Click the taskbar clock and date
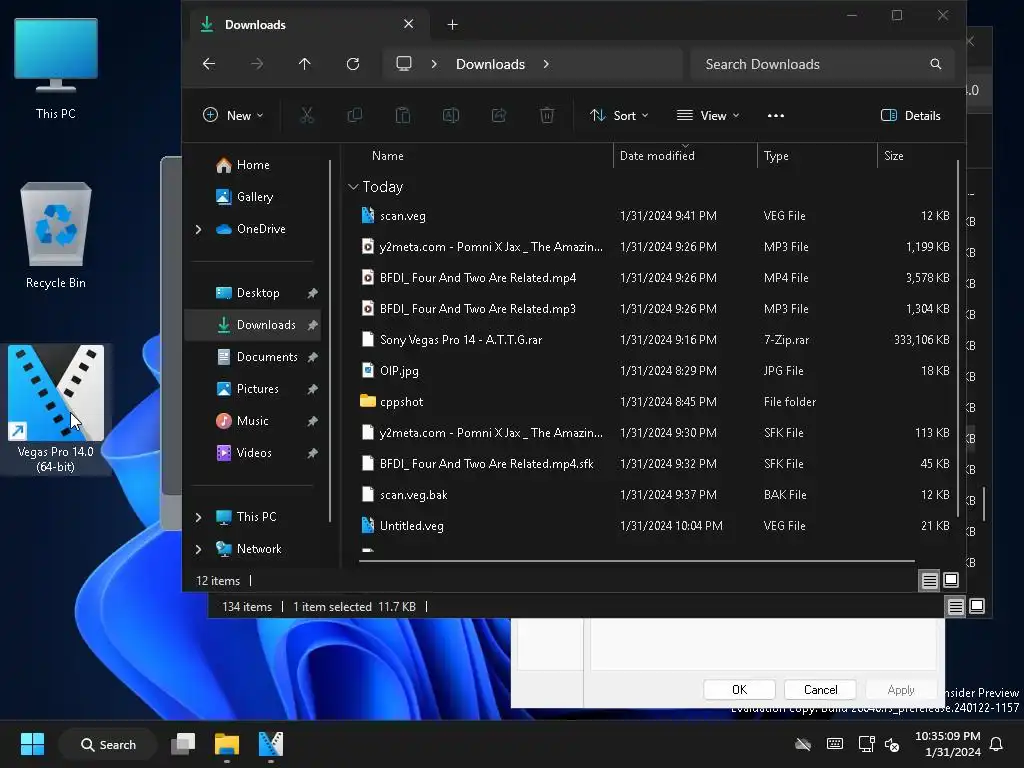The height and width of the screenshot is (768, 1024). click(948, 744)
